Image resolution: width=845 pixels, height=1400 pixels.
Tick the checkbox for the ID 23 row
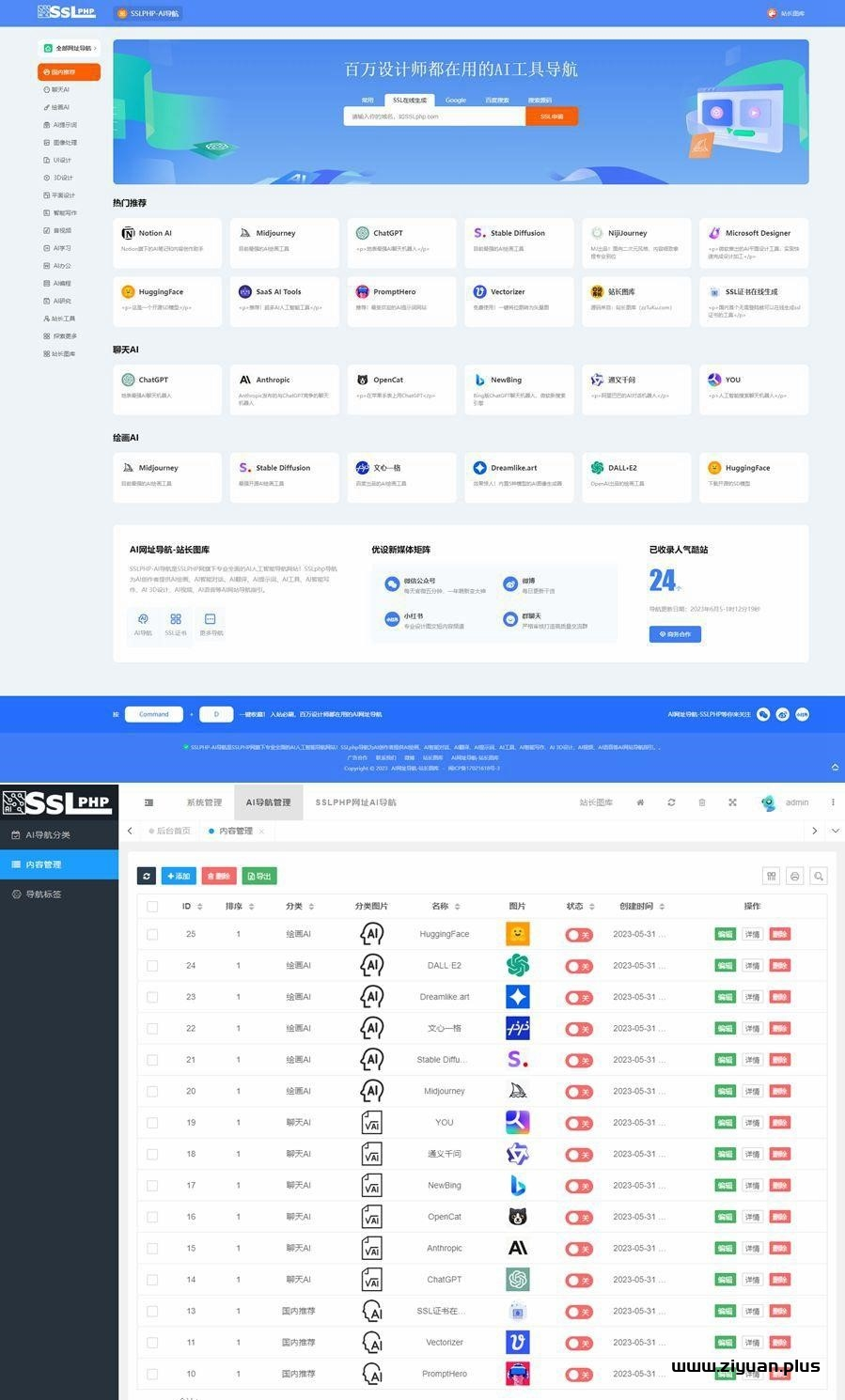152,997
